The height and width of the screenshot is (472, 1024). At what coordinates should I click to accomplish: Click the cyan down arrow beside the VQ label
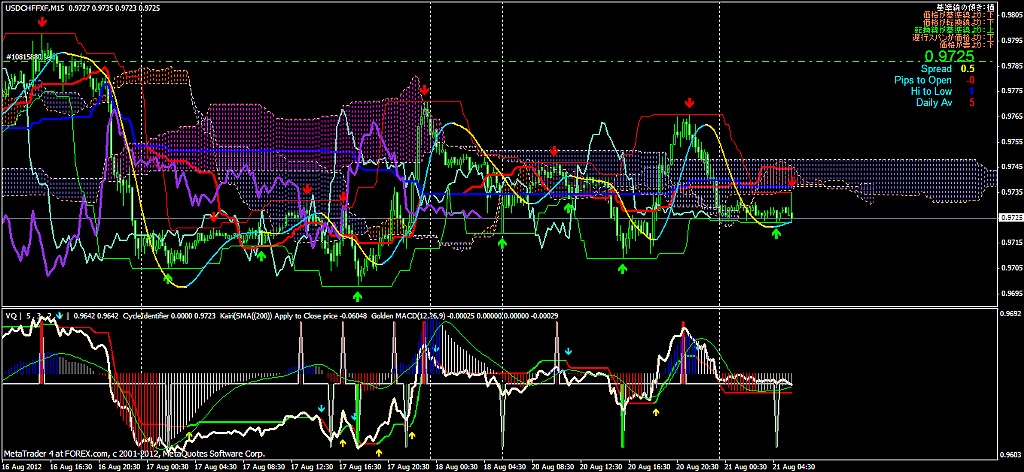(60, 315)
